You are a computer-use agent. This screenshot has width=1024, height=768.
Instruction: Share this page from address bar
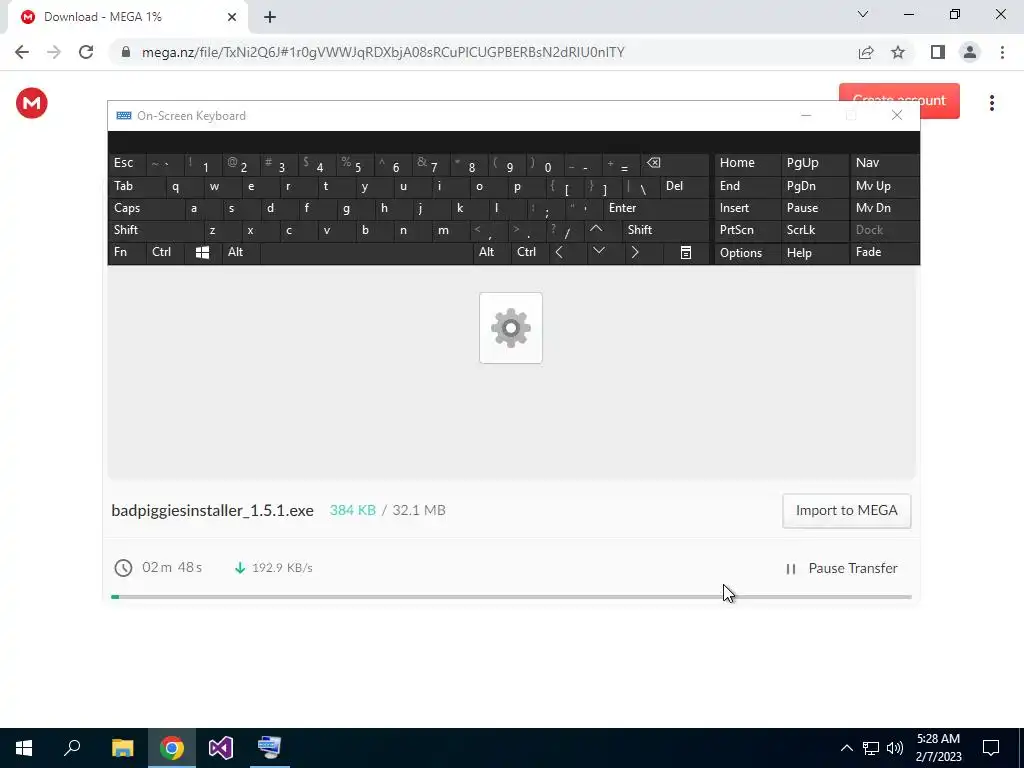coord(866,52)
